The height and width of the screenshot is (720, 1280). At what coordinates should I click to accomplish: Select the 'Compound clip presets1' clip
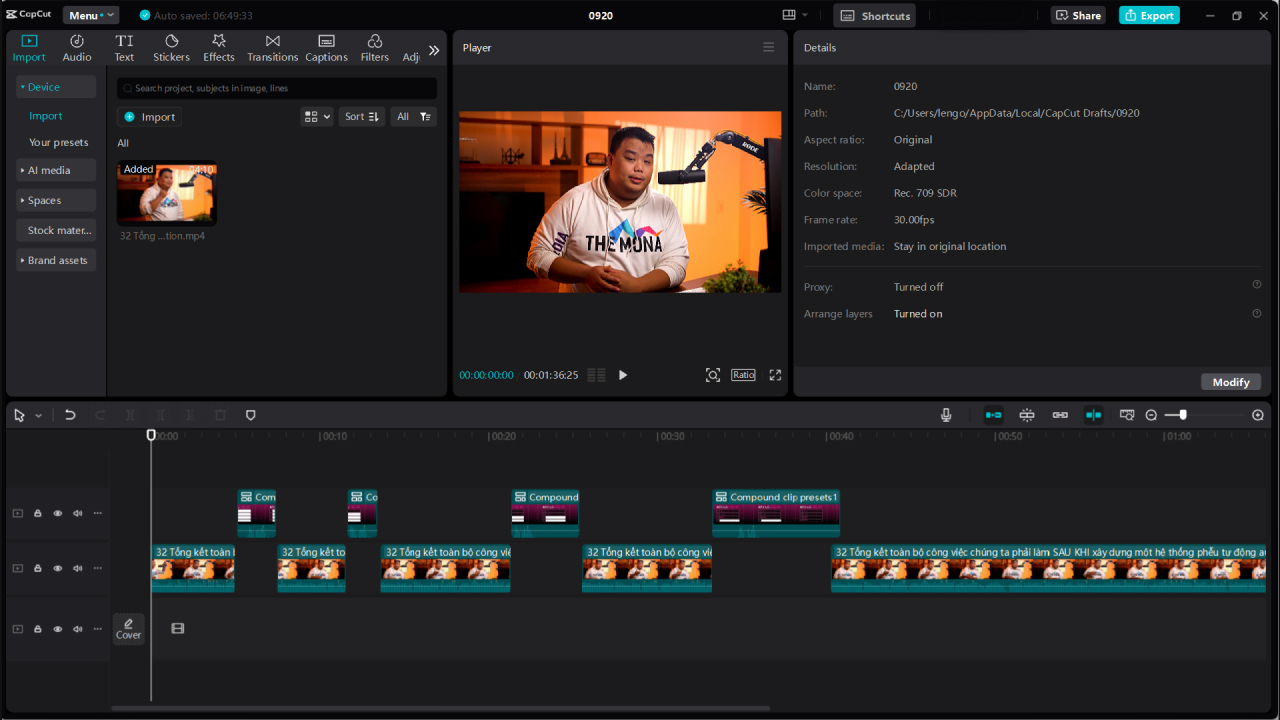[776, 513]
